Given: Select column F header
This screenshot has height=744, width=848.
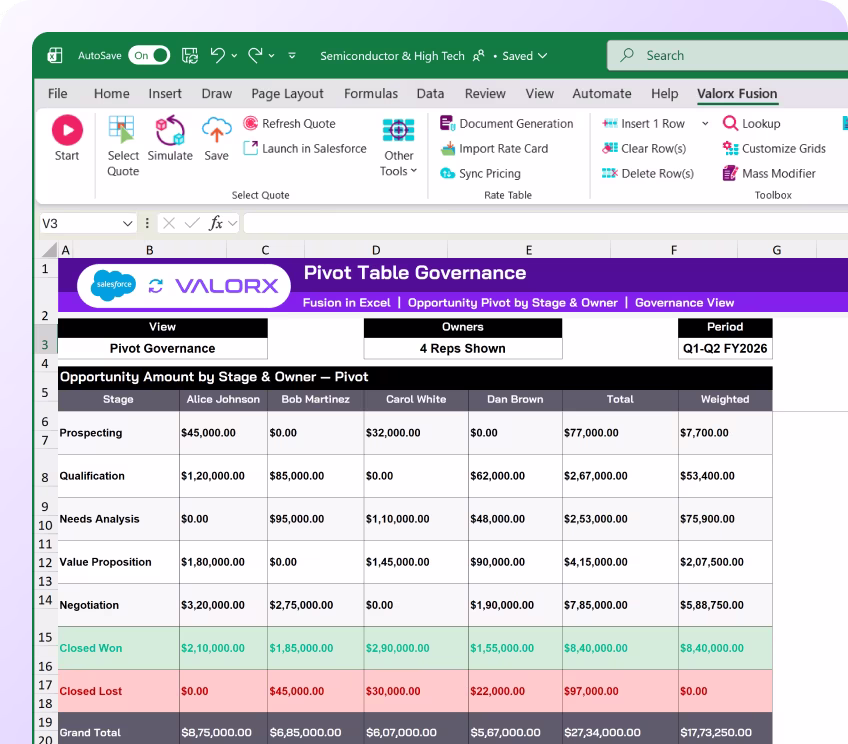Looking at the screenshot, I should pyautogui.click(x=673, y=250).
